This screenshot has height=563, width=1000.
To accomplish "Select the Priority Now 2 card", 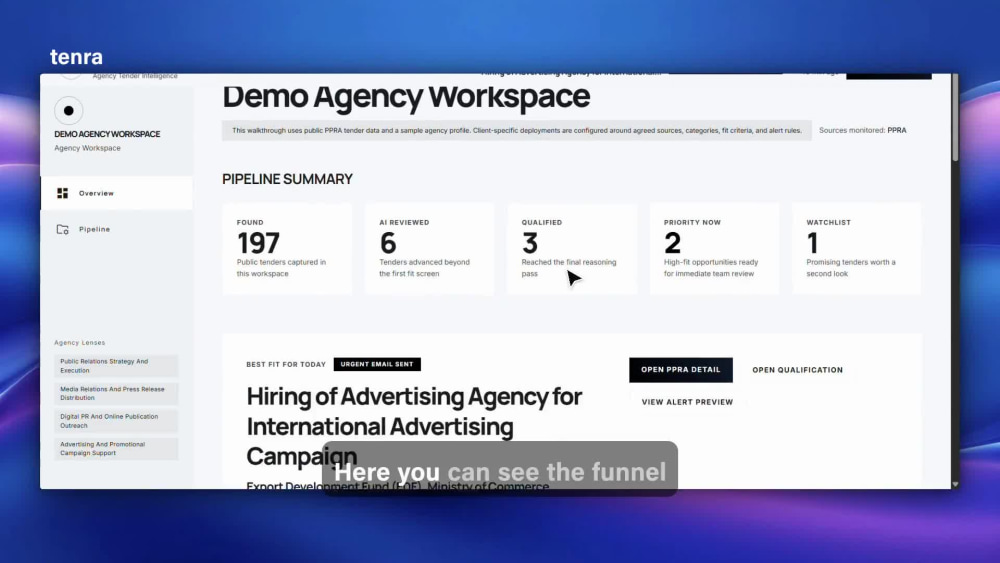I will (714, 249).
